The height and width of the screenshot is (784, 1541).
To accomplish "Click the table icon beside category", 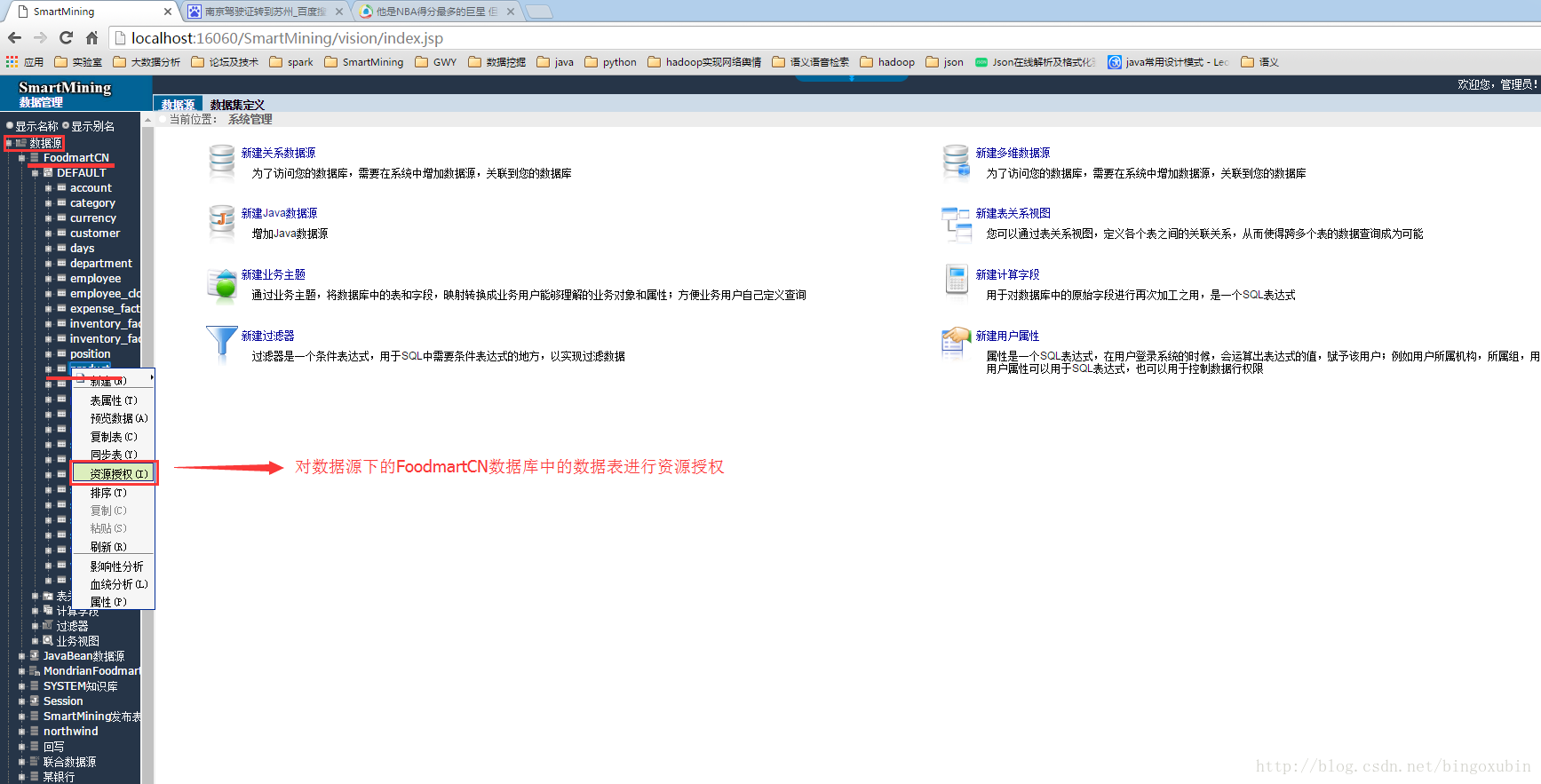I will pyautogui.click(x=62, y=202).
